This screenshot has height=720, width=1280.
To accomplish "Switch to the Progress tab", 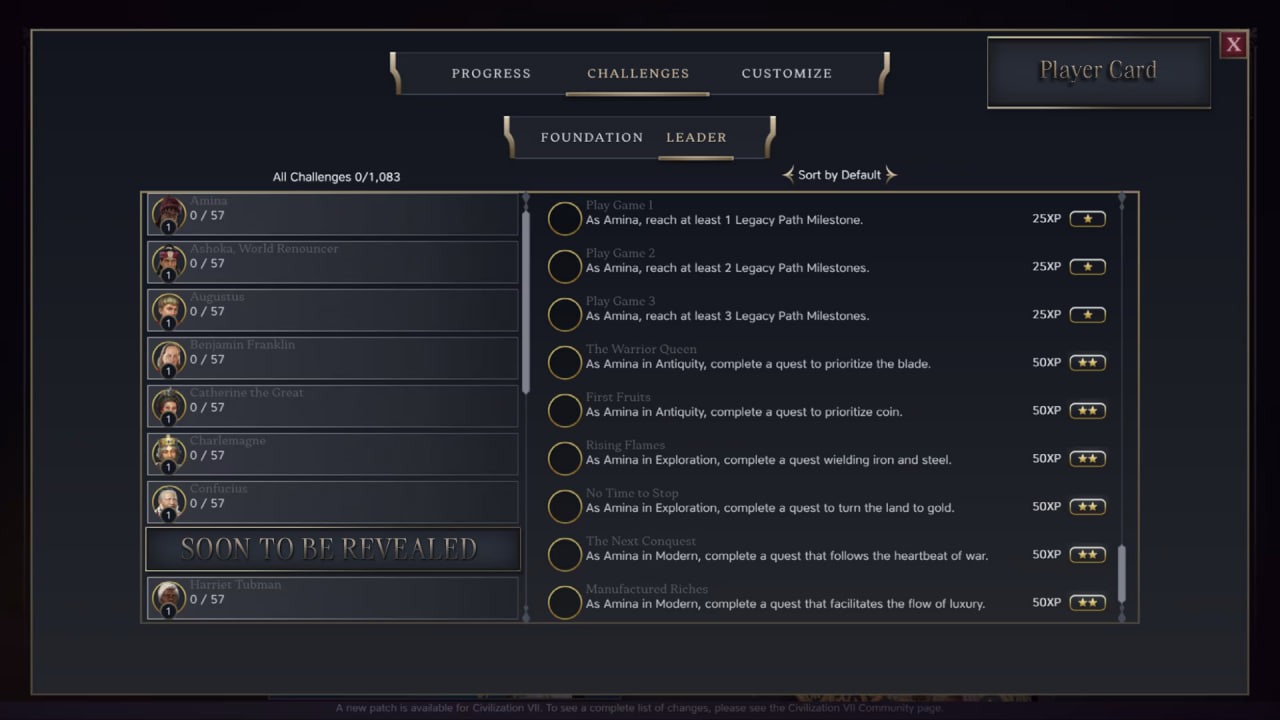I will [x=491, y=73].
